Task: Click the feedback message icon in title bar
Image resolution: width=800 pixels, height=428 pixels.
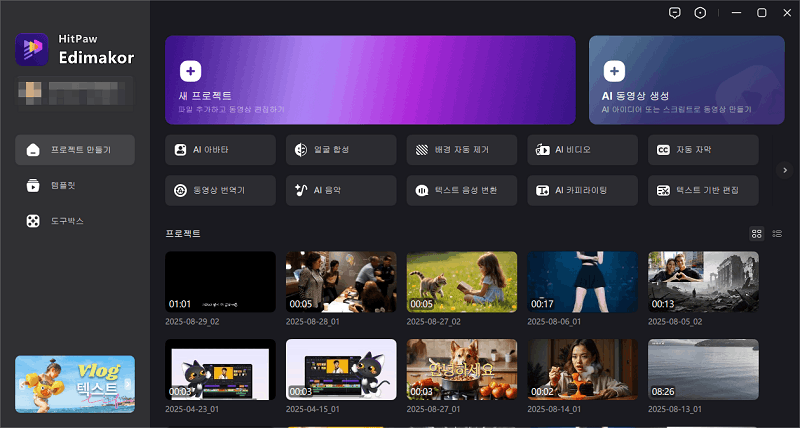Action: [675, 13]
